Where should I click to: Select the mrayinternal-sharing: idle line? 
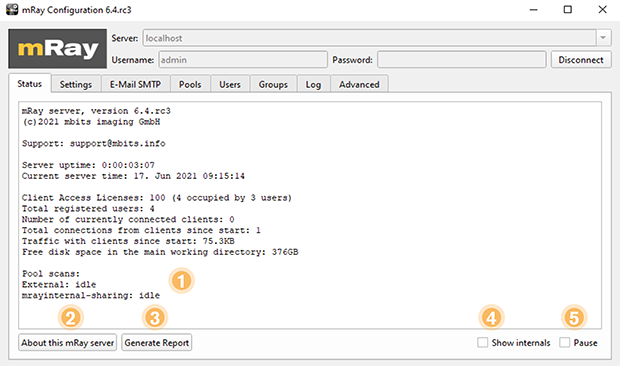click(91, 295)
